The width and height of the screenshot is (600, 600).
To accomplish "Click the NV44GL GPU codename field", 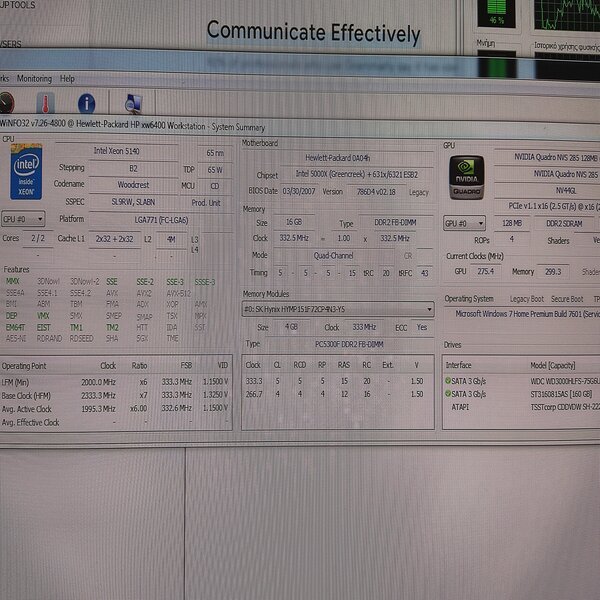I will pyautogui.click(x=547, y=190).
